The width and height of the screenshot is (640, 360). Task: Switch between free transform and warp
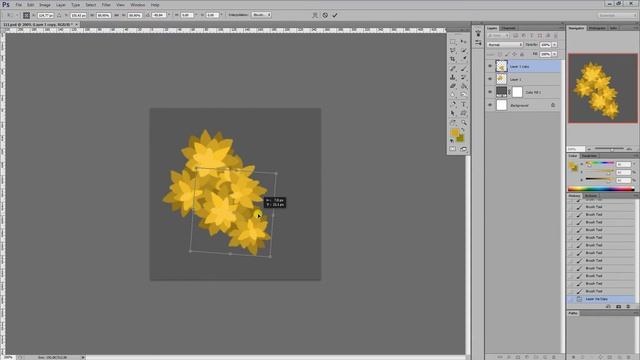tap(315, 15)
